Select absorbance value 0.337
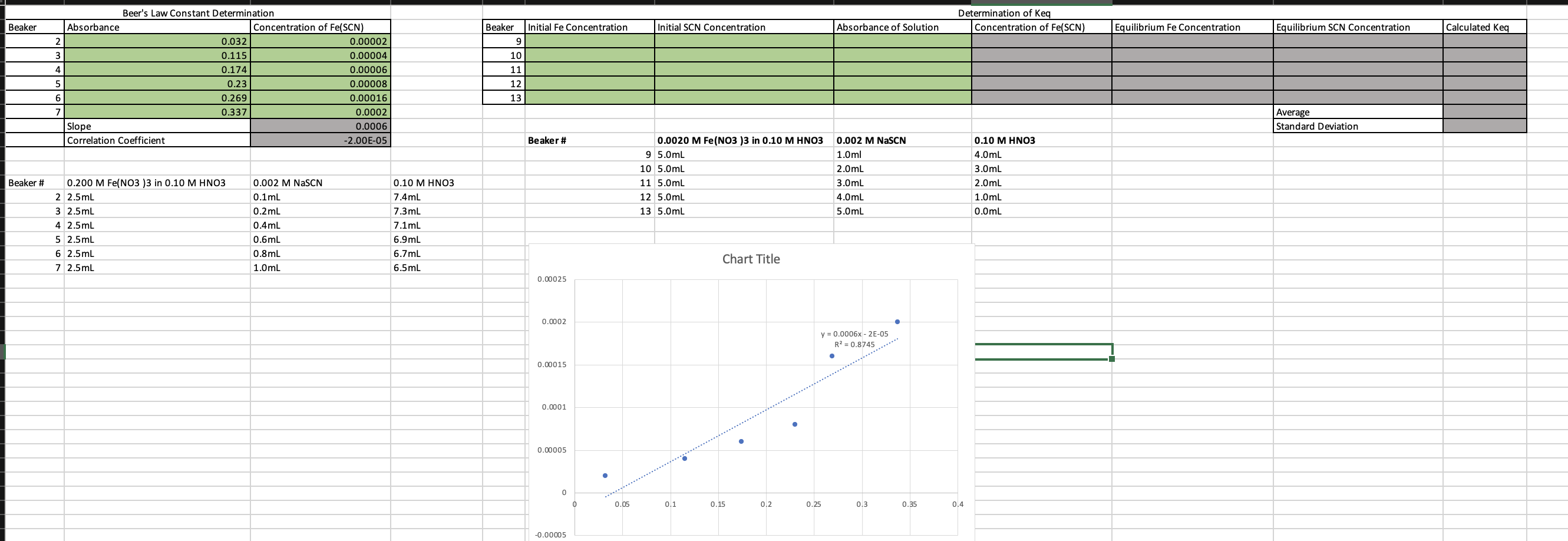This screenshot has width=1568, height=541. 157,112
